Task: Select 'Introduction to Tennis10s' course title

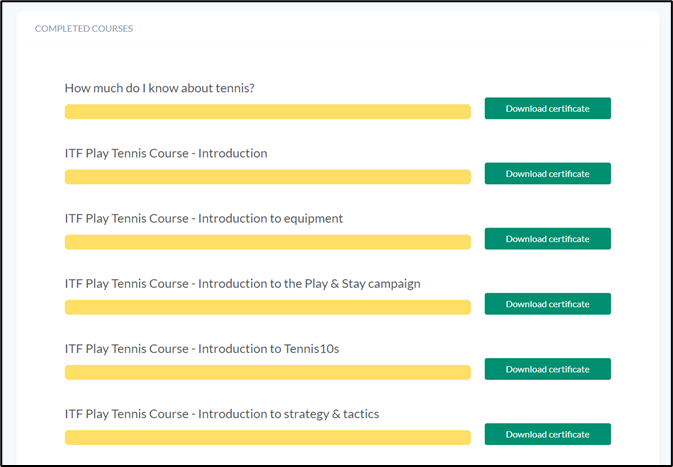Action: click(202, 349)
